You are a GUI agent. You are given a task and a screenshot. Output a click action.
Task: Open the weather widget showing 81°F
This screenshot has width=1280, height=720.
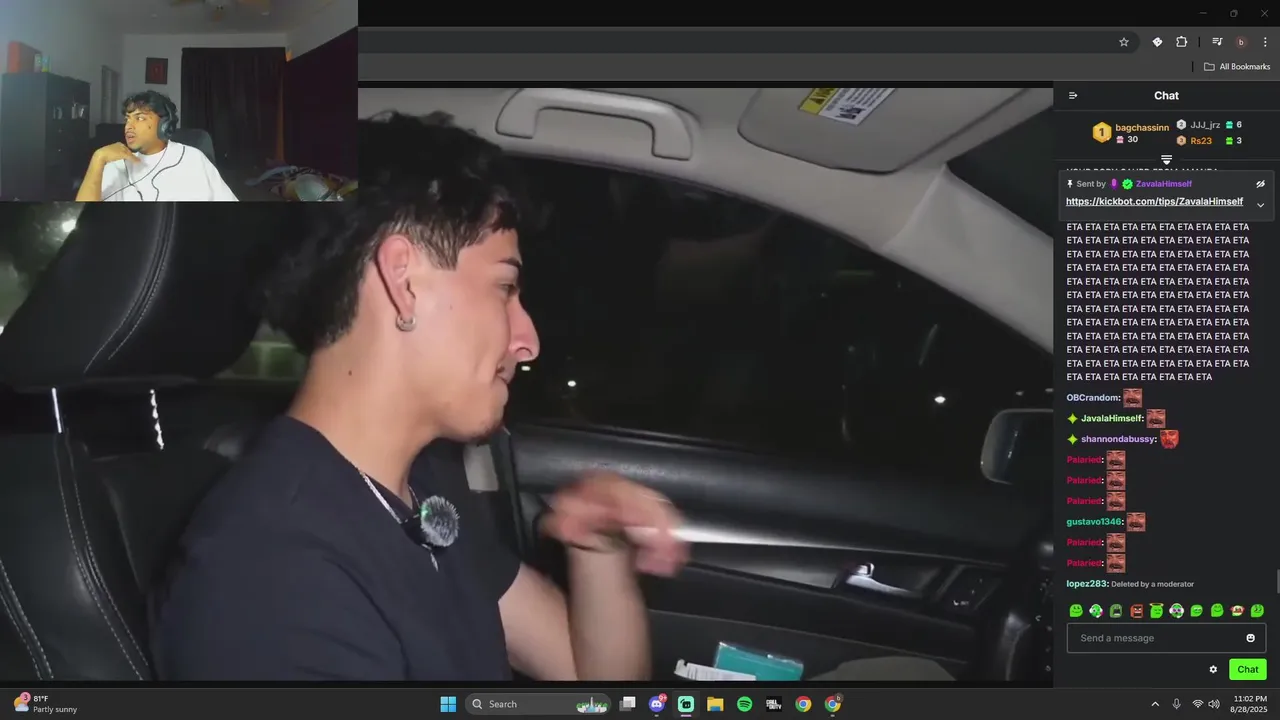tap(45, 704)
